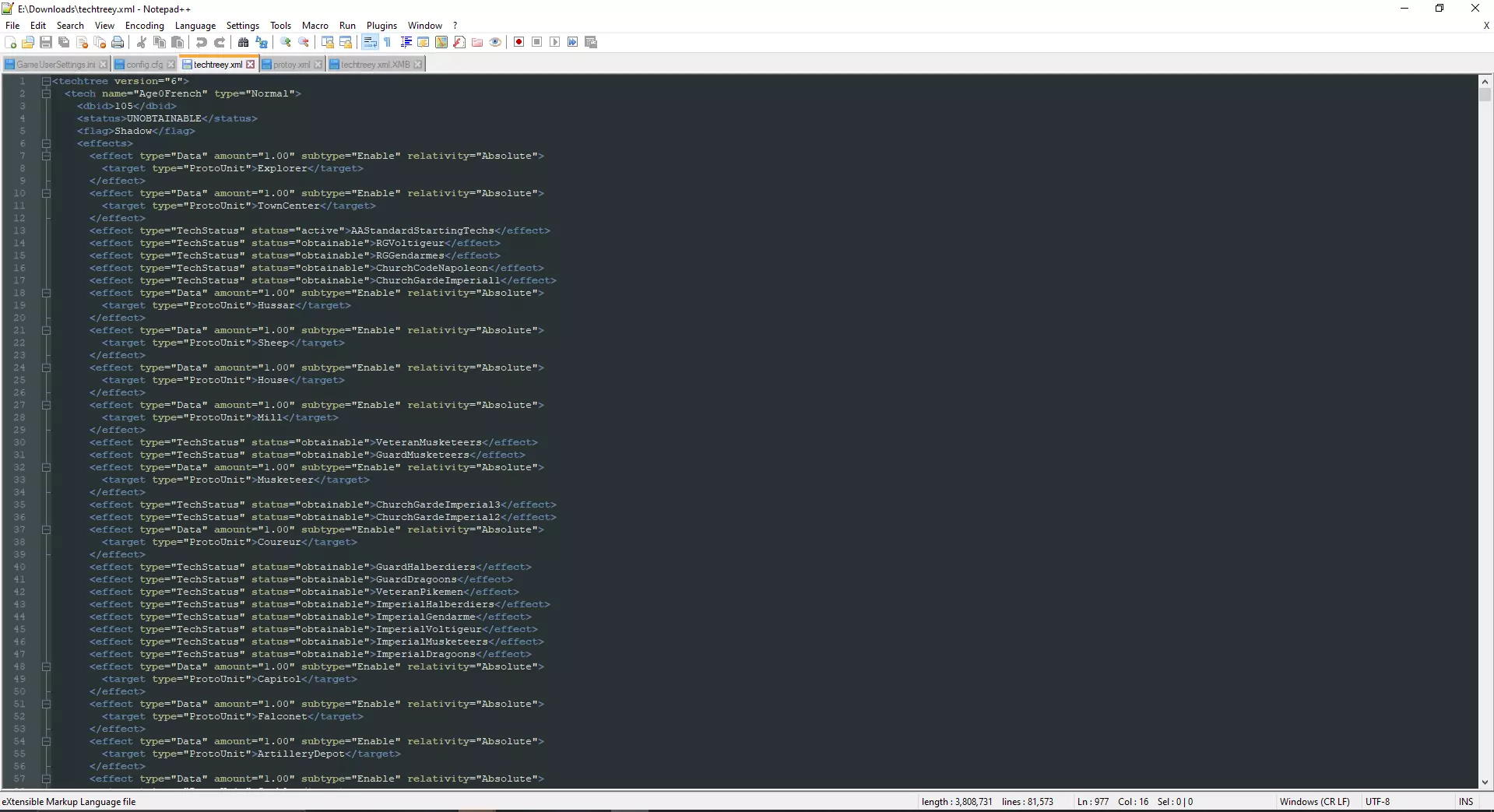Collapse the Age0French tech fold on line 2
This screenshot has height=812, width=1494.
pyautogui.click(x=46, y=93)
